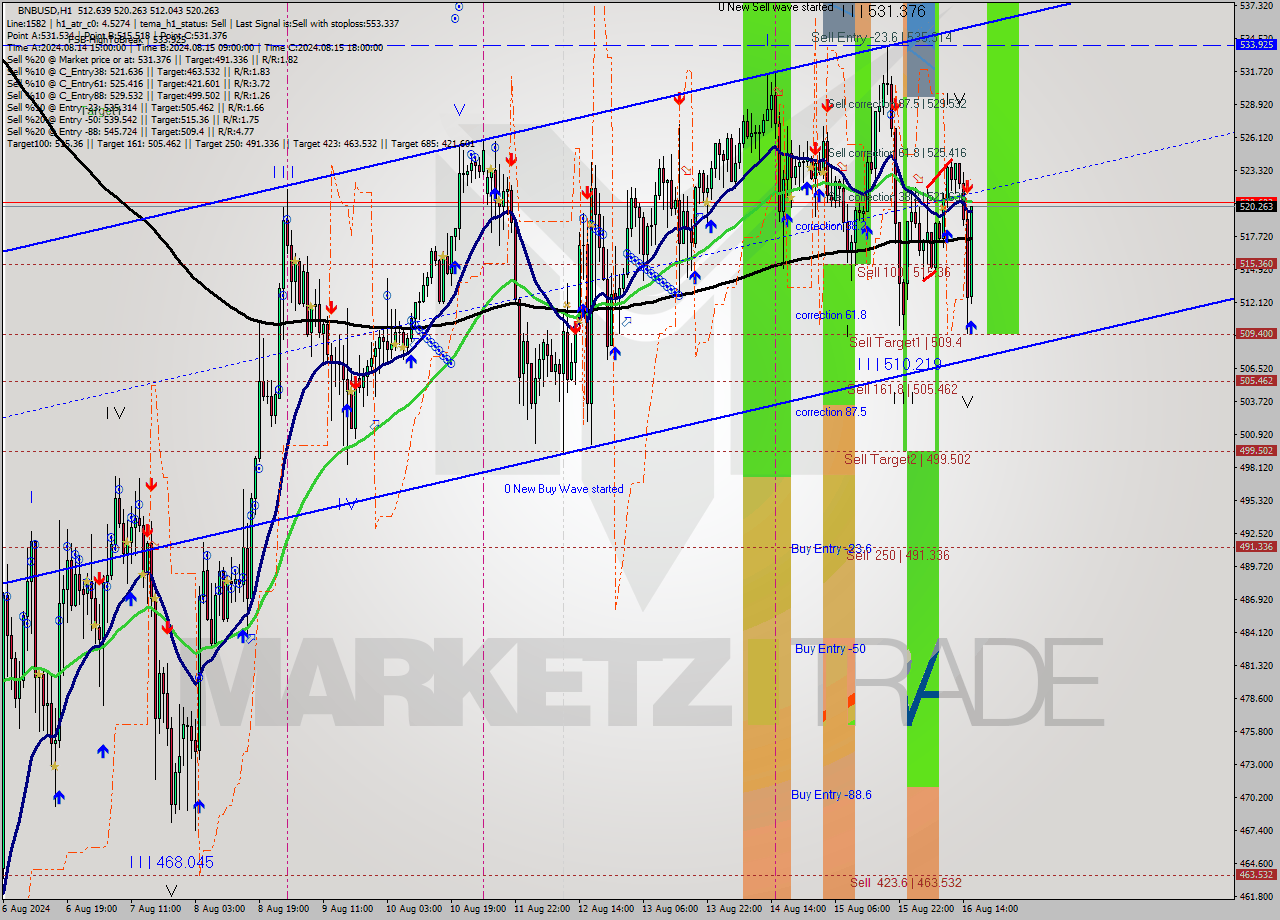Click the '15 Aug 22:00' time label
The height and width of the screenshot is (920, 1280).
pyautogui.click(x=926, y=910)
